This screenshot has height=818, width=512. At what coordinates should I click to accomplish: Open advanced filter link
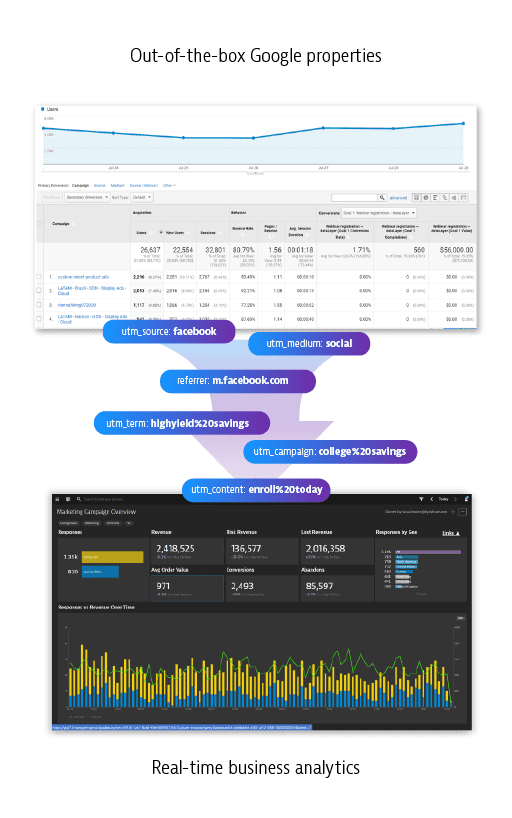(398, 198)
